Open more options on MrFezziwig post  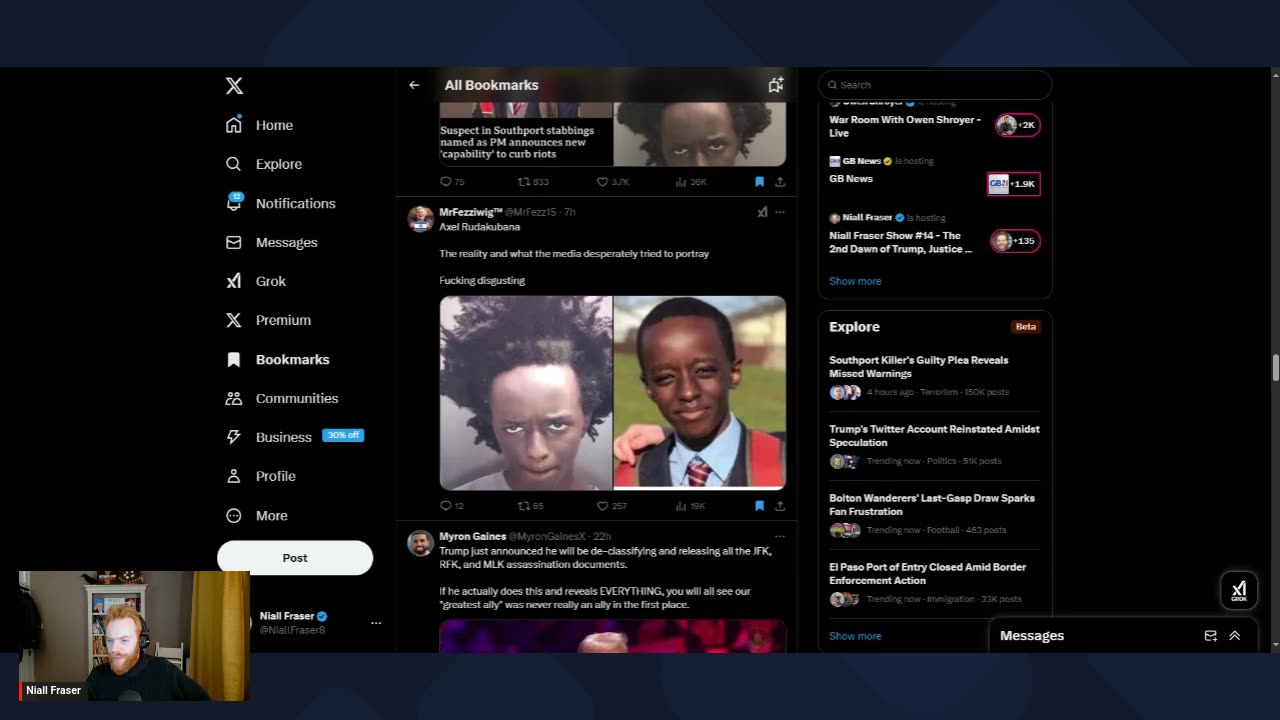pyautogui.click(x=780, y=212)
